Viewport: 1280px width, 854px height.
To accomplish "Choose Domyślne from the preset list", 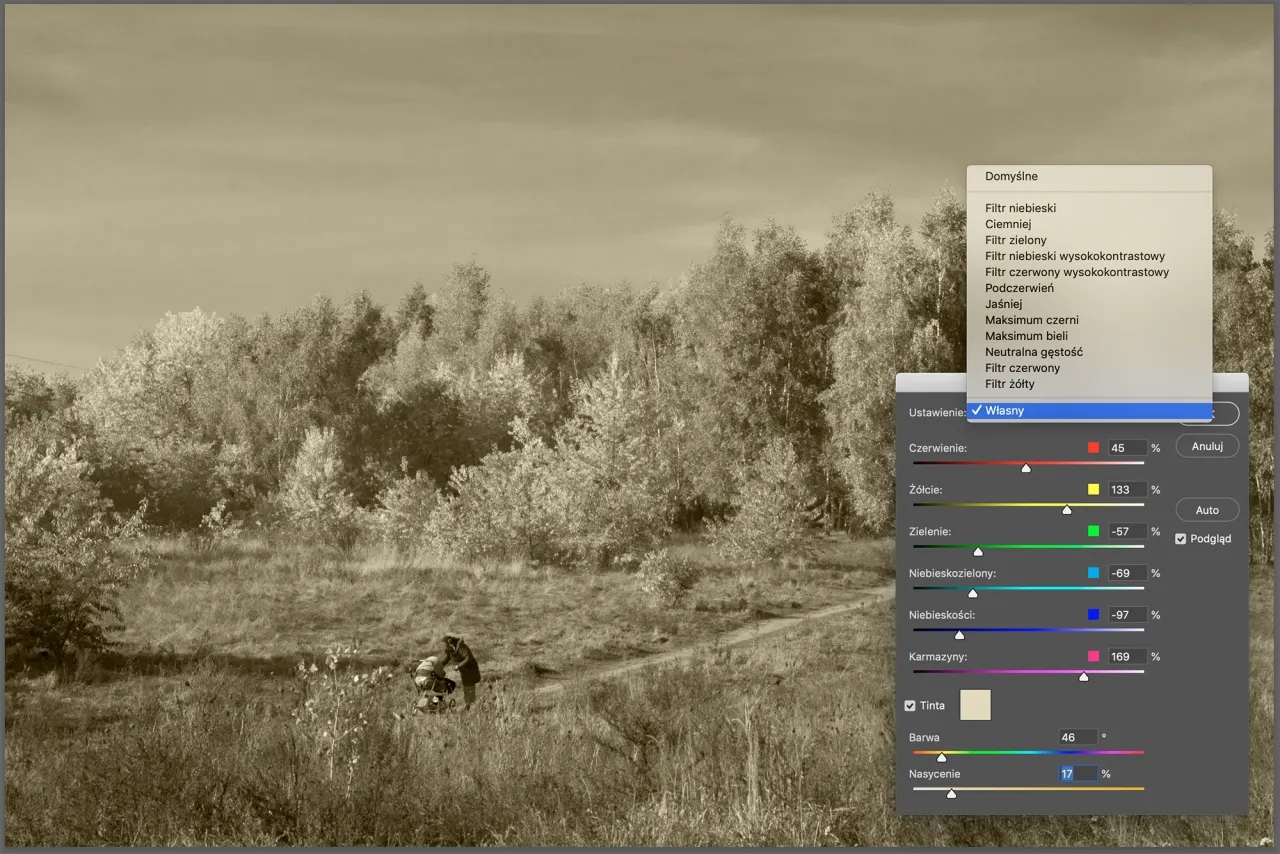I will coord(1011,176).
